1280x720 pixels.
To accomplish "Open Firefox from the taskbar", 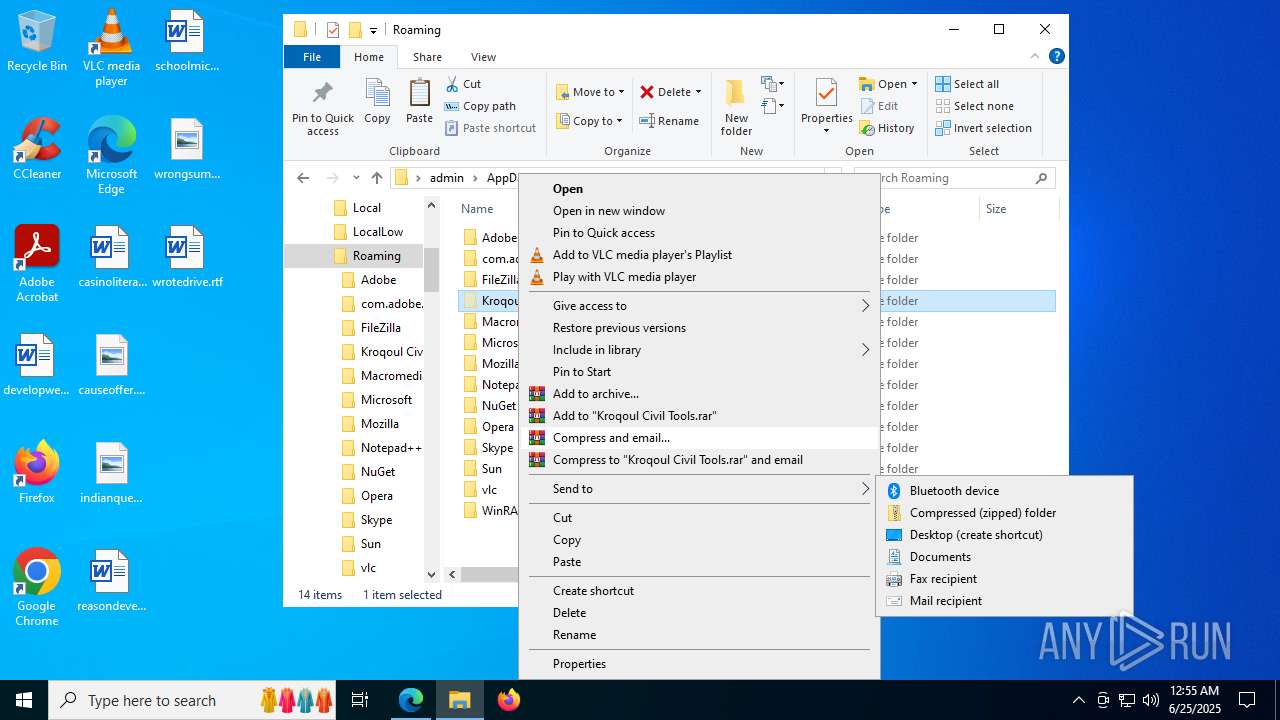I will 509,700.
